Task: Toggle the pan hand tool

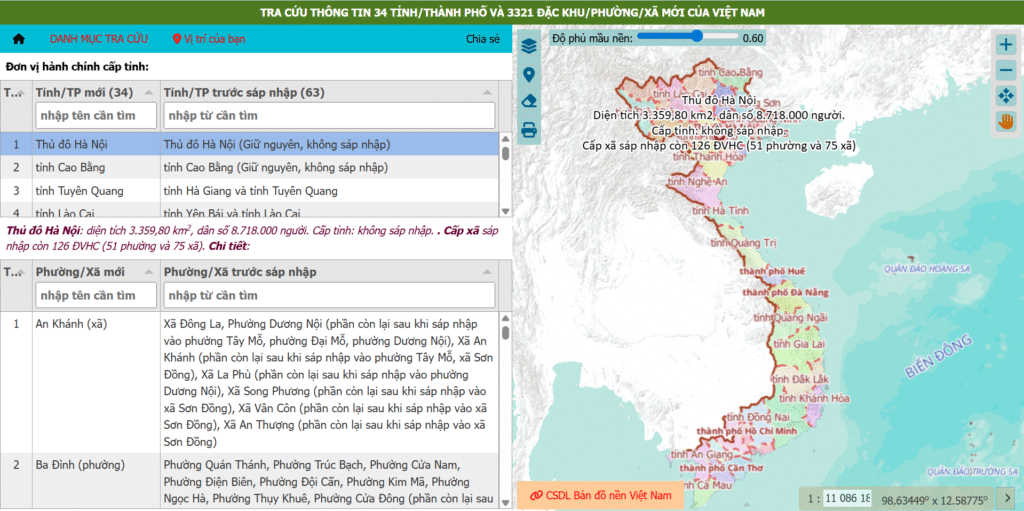Action: coord(1006,122)
